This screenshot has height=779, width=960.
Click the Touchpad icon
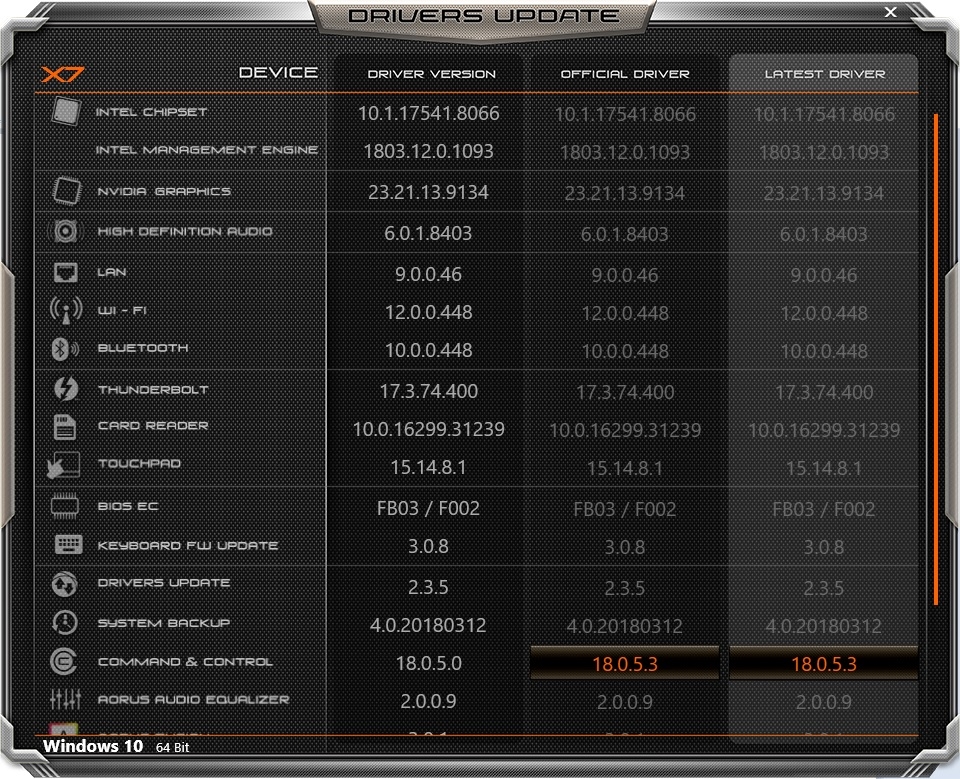click(x=63, y=465)
